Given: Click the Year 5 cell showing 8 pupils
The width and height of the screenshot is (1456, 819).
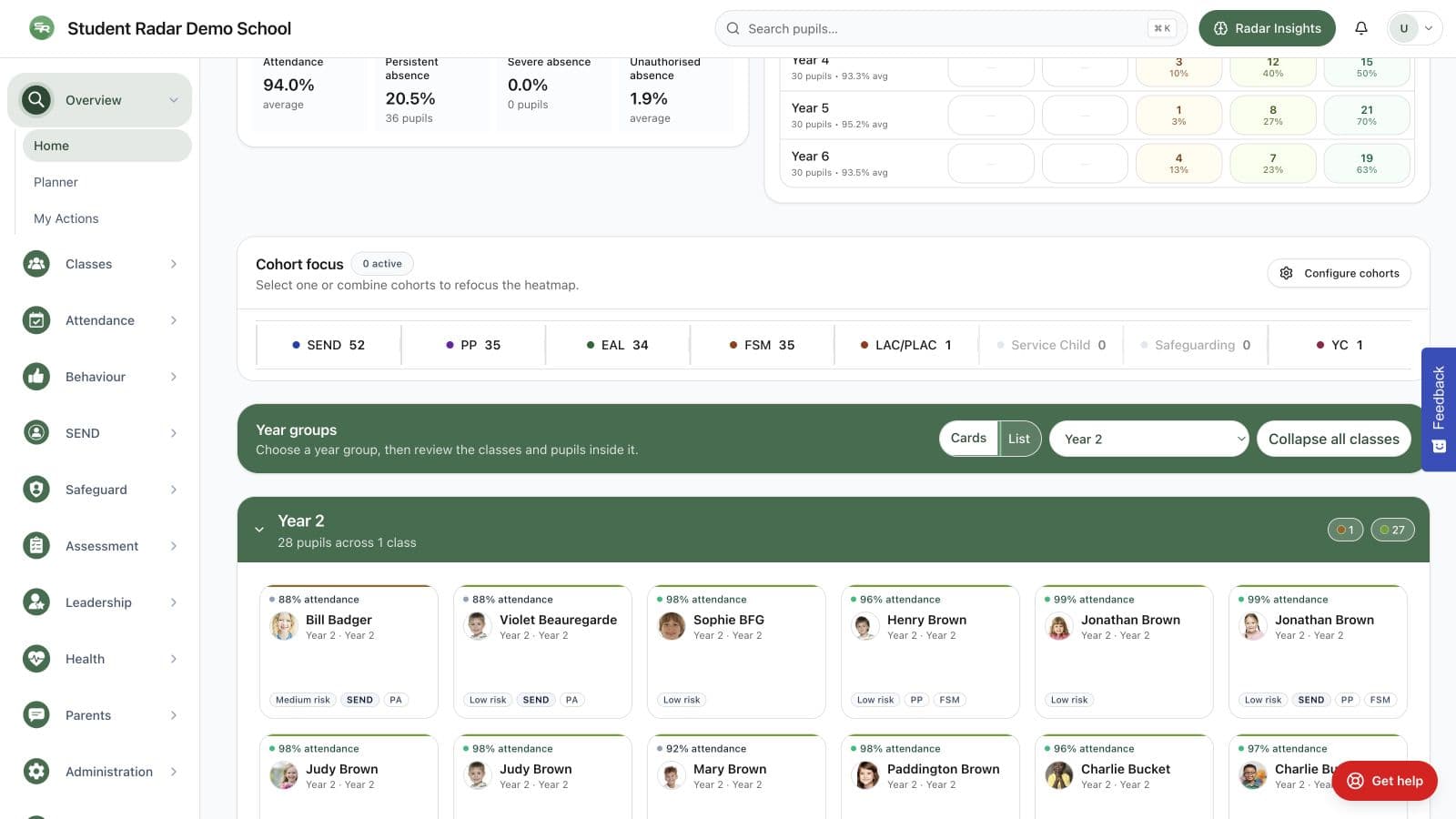Looking at the screenshot, I should click(x=1273, y=116).
